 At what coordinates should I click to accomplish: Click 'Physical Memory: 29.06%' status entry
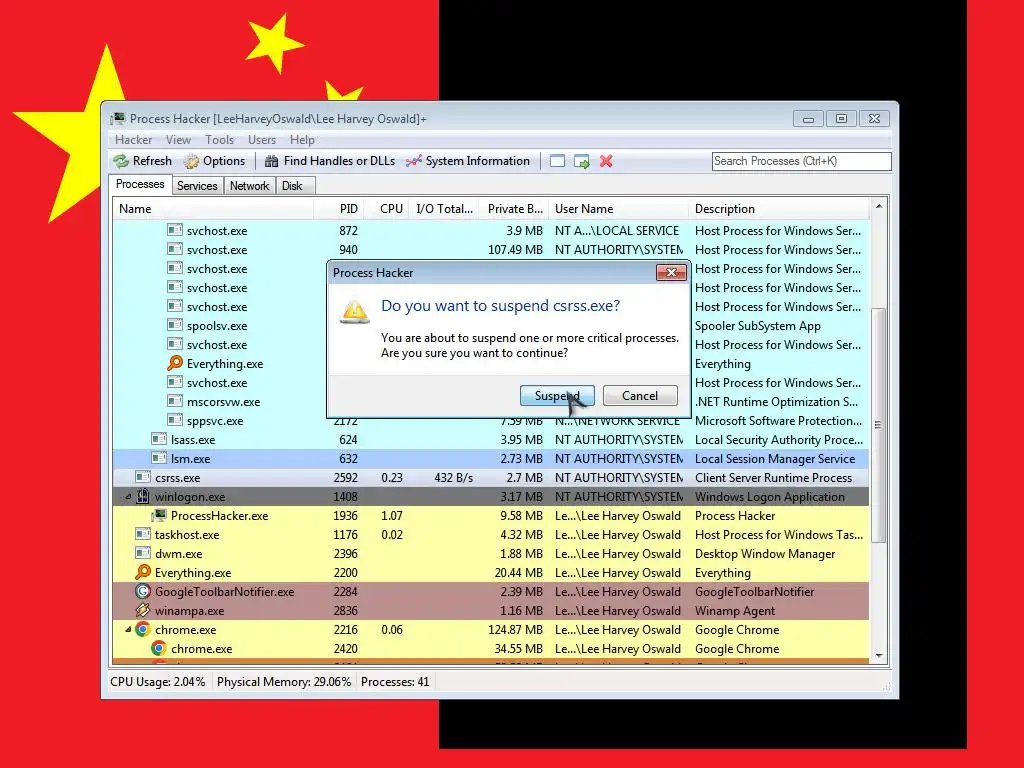(283, 682)
